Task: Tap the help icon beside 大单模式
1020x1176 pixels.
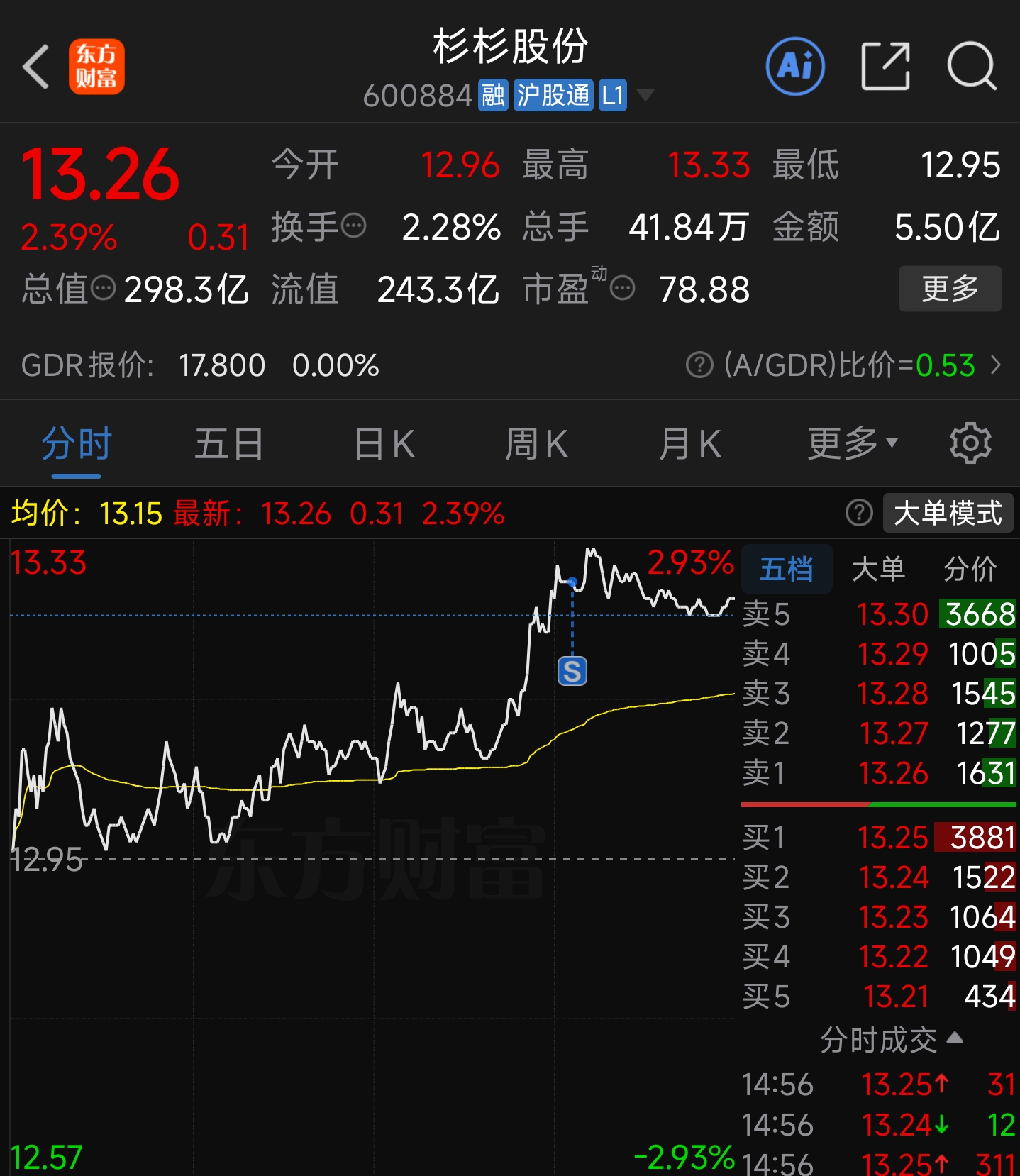Action: coord(859,512)
